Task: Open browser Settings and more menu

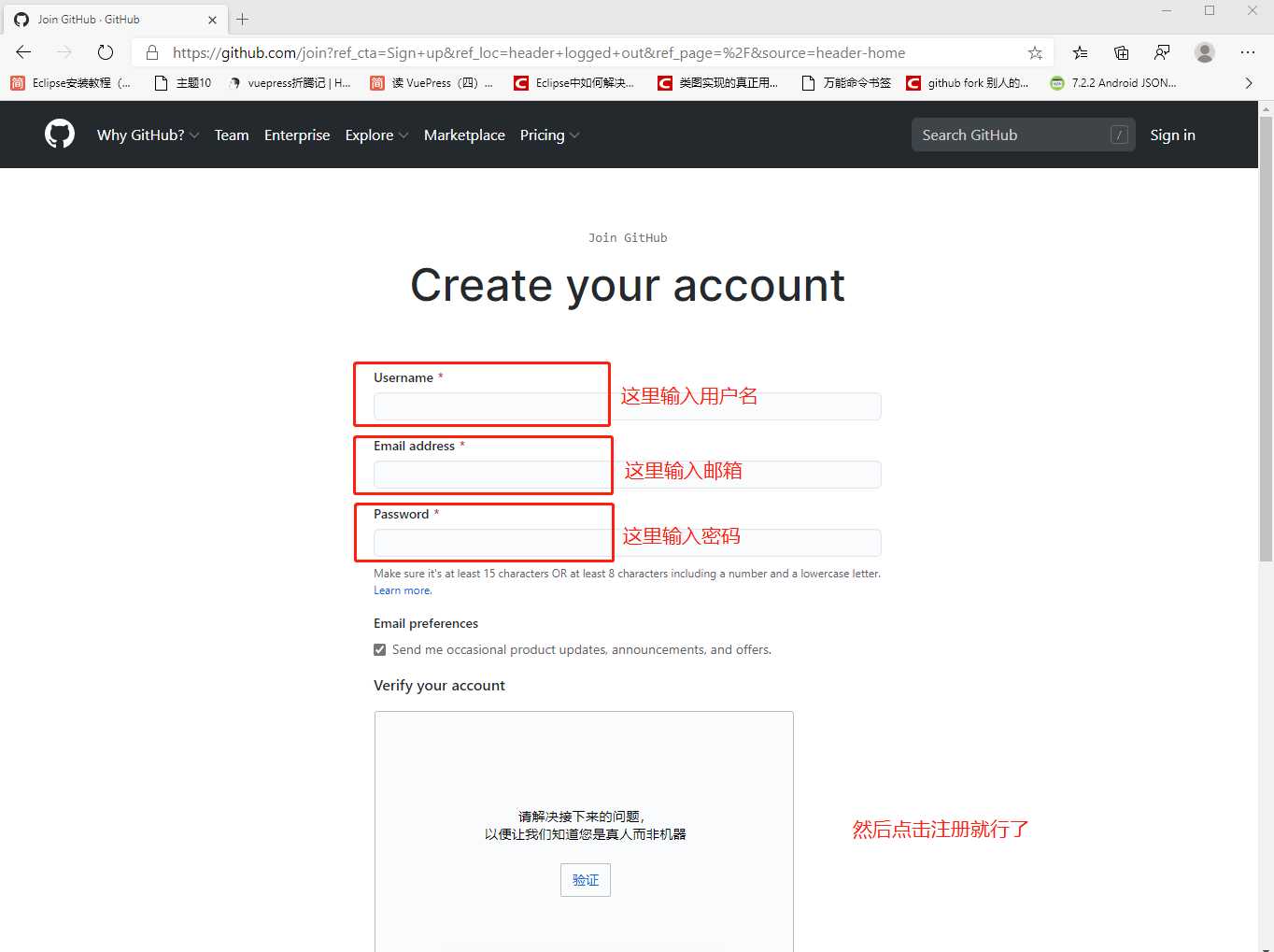Action: (x=1248, y=52)
